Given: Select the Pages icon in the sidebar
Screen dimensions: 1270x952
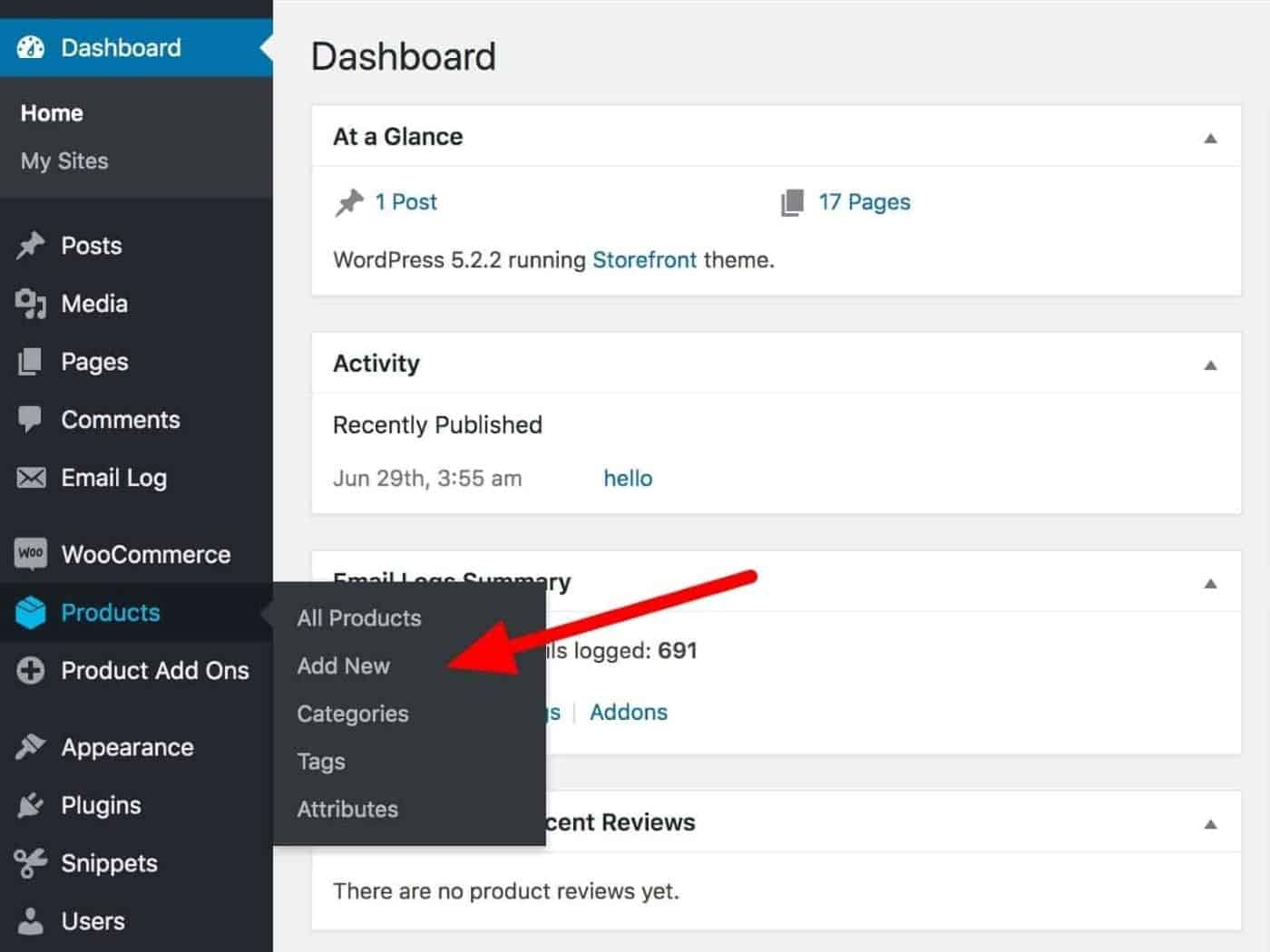Looking at the screenshot, I should coord(30,362).
